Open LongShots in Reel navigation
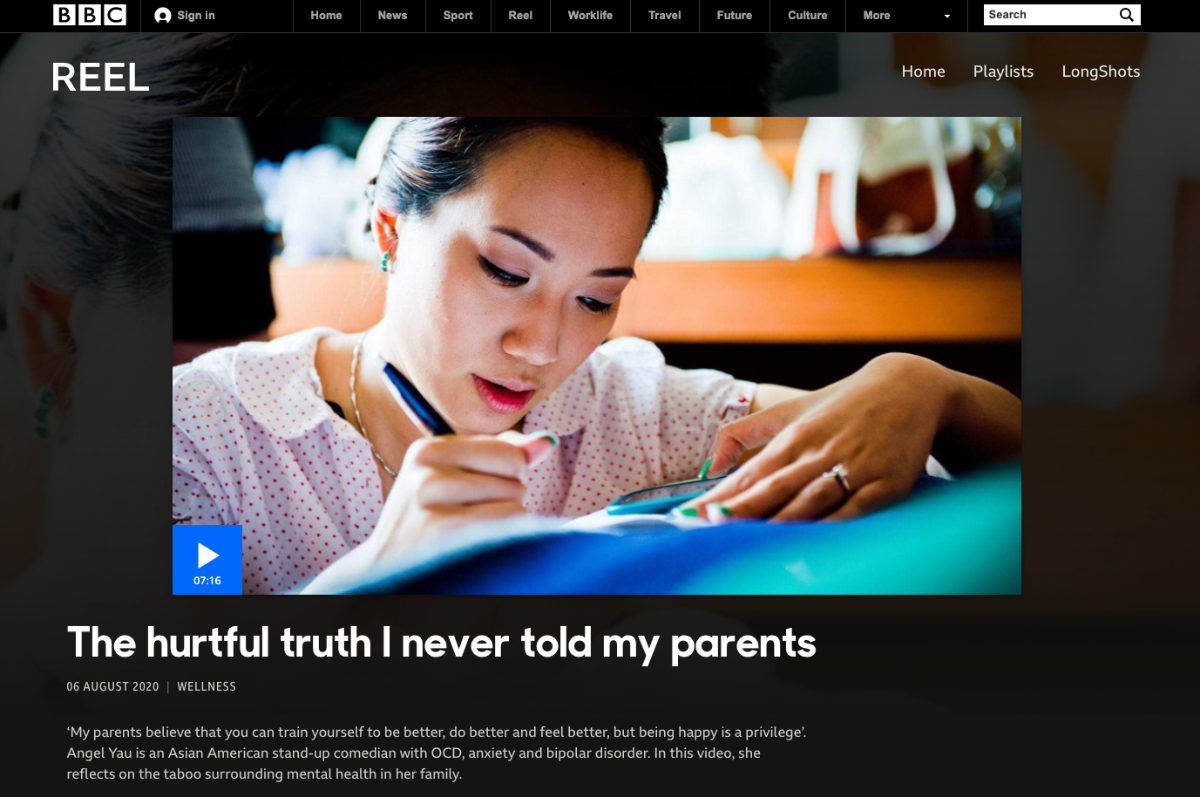Image resolution: width=1200 pixels, height=797 pixels. 1101,71
